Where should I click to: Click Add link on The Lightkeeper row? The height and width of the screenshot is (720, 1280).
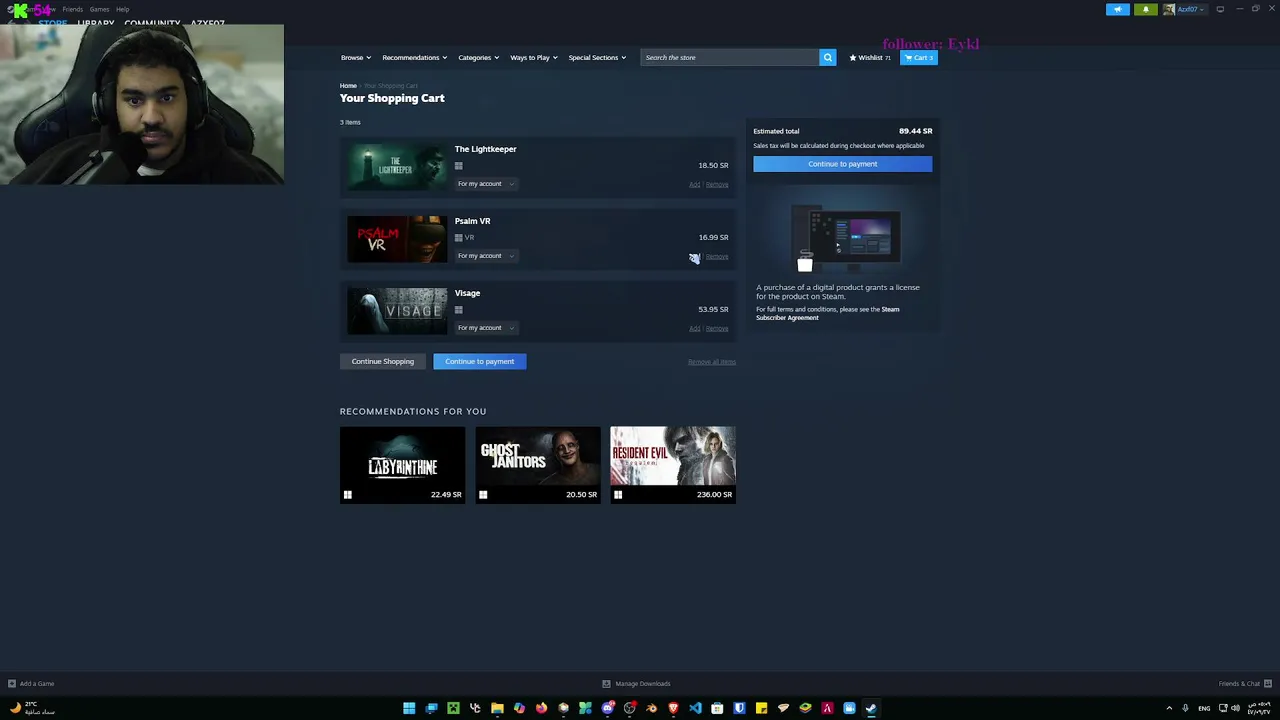tap(694, 185)
